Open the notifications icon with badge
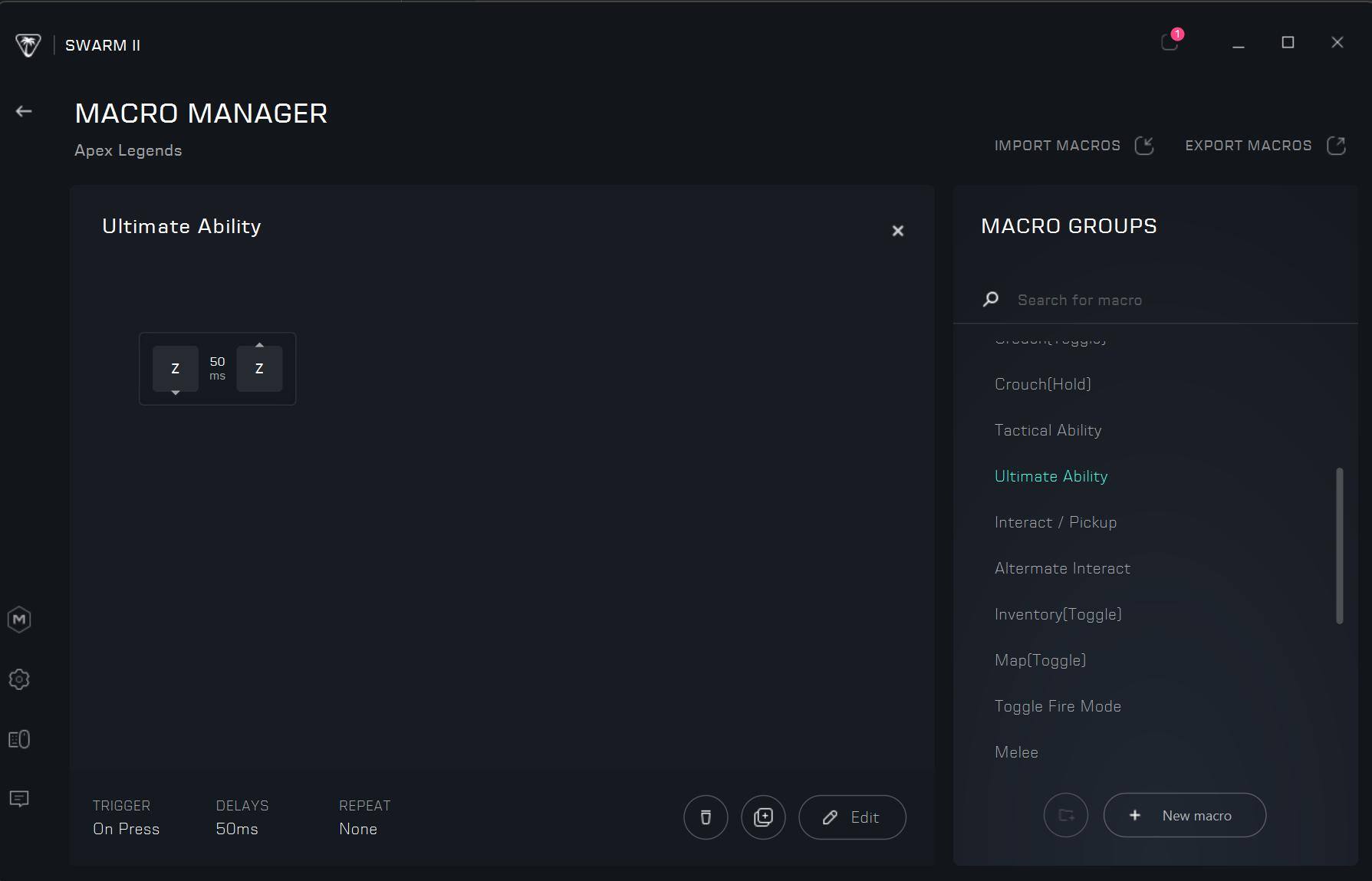 click(1170, 41)
